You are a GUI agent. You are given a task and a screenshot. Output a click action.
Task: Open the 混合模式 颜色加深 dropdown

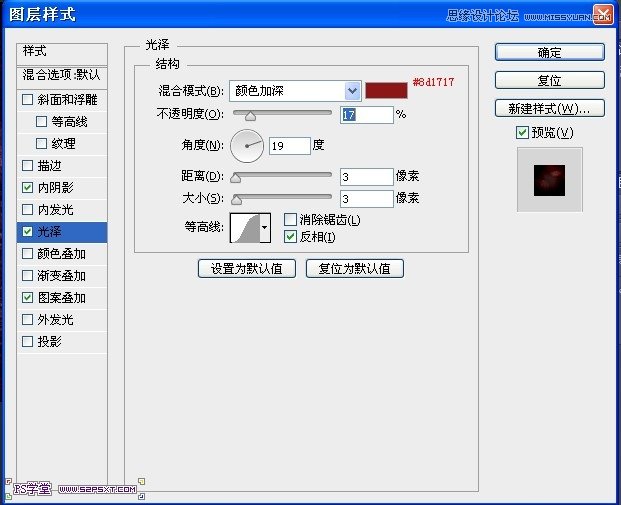click(295, 91)
